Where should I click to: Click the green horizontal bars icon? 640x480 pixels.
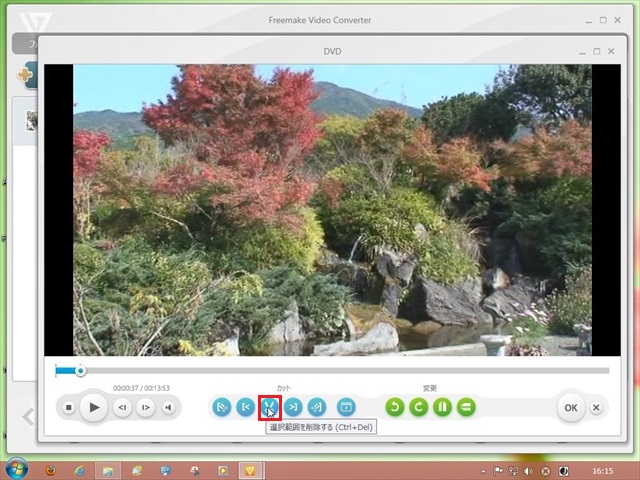coord(466,407)
